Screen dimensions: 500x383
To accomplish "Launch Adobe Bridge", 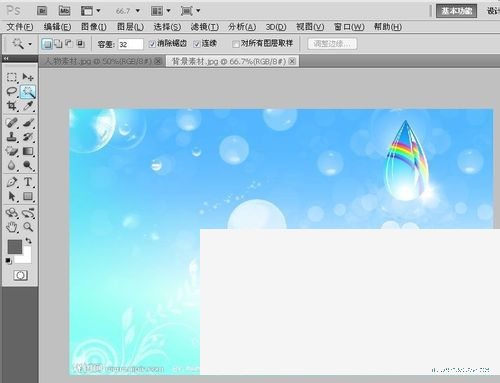I will (x=42, y=11).
